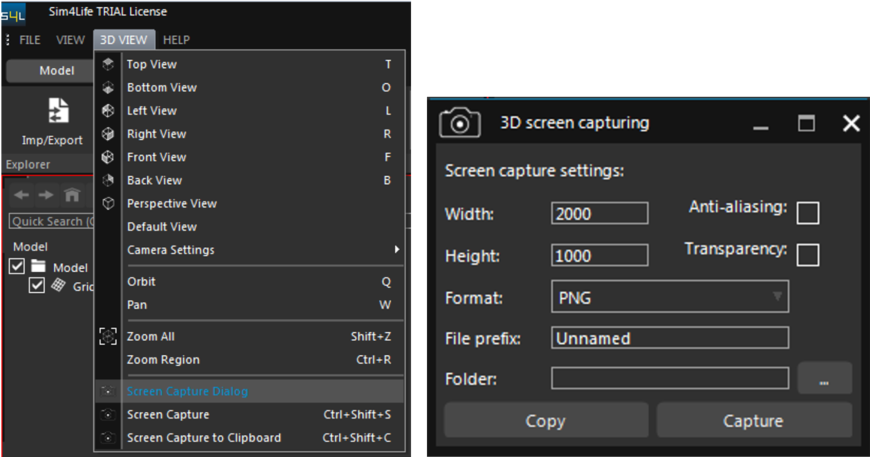The image size is (870, 457).
Task: Click the Imp/Export icon
Action: [x=59, y=110]
